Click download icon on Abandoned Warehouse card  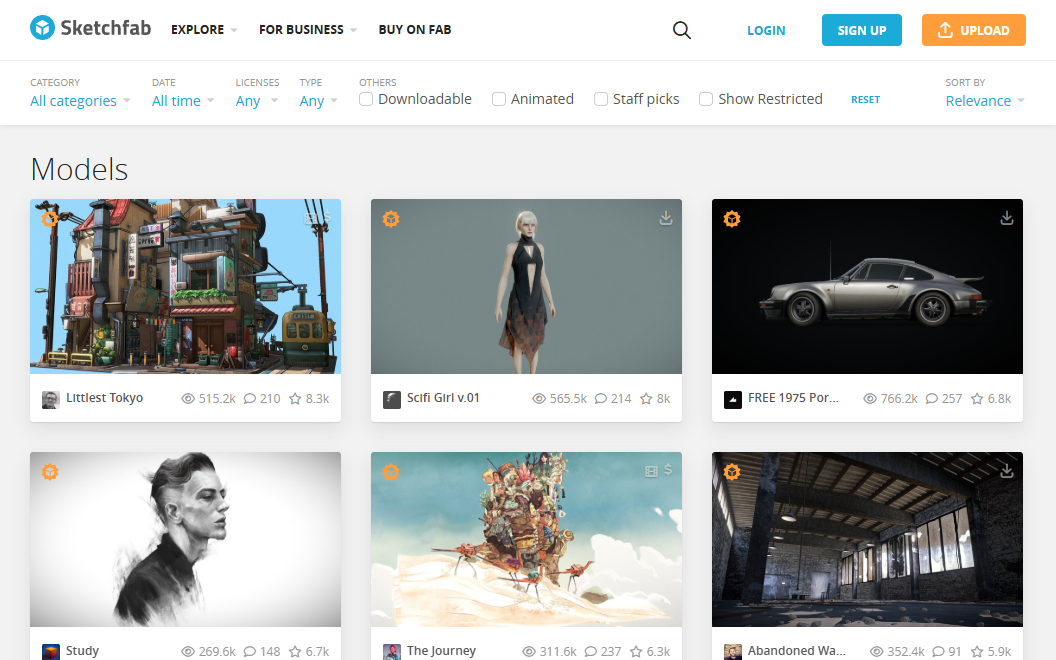click(1007, 471)
